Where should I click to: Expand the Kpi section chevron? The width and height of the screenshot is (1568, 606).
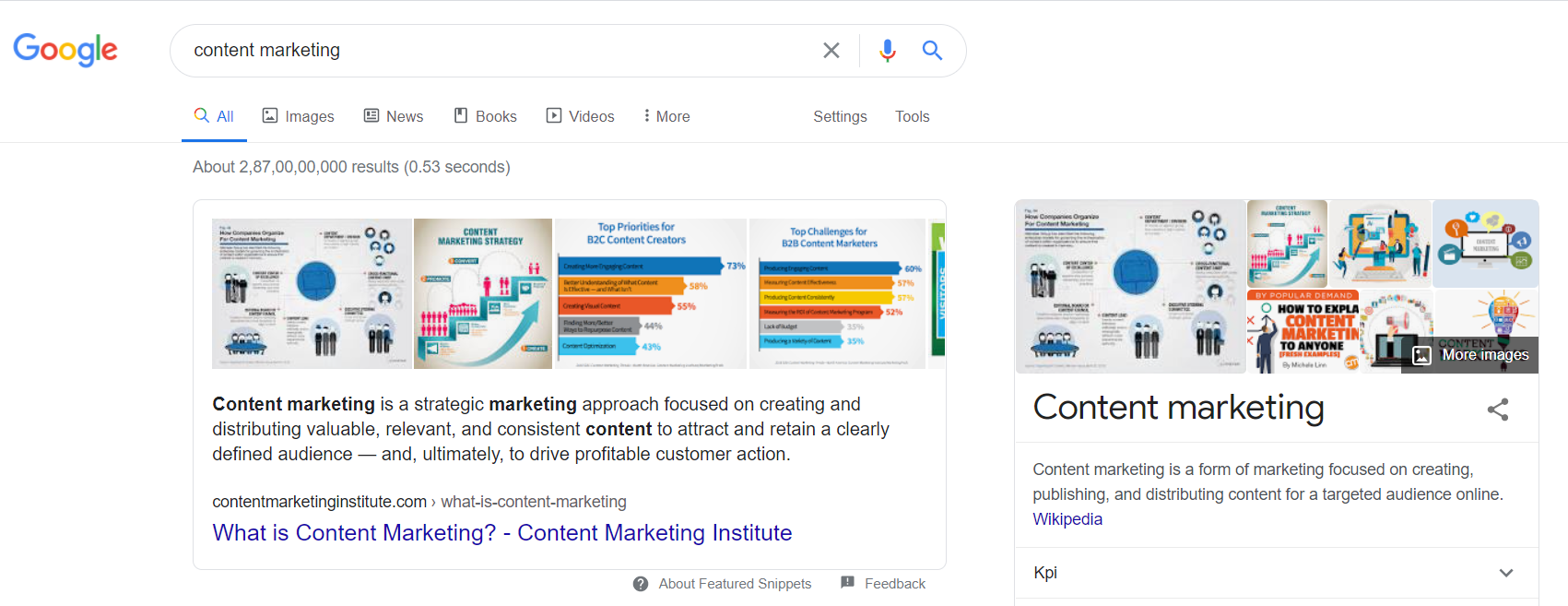(x=1506, y=573)
